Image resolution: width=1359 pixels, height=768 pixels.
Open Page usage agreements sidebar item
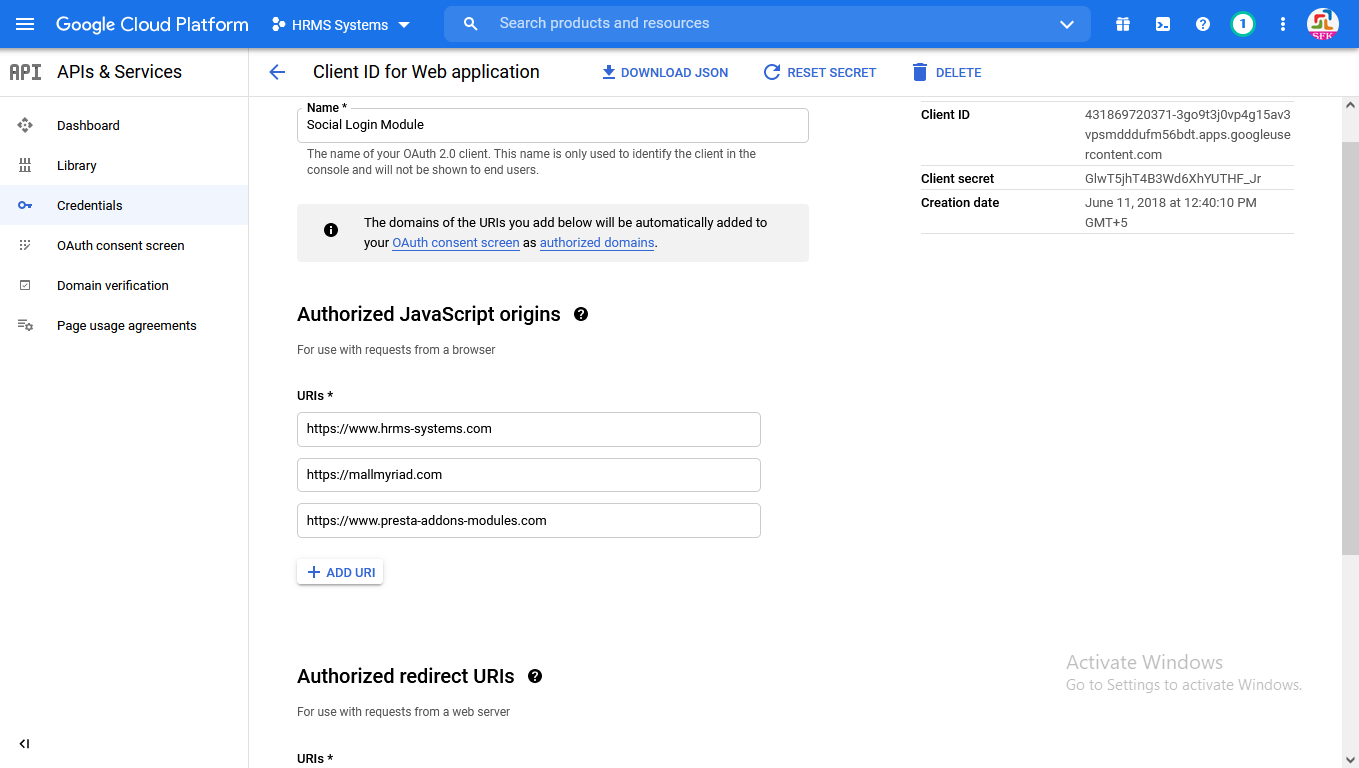point(124,325)
